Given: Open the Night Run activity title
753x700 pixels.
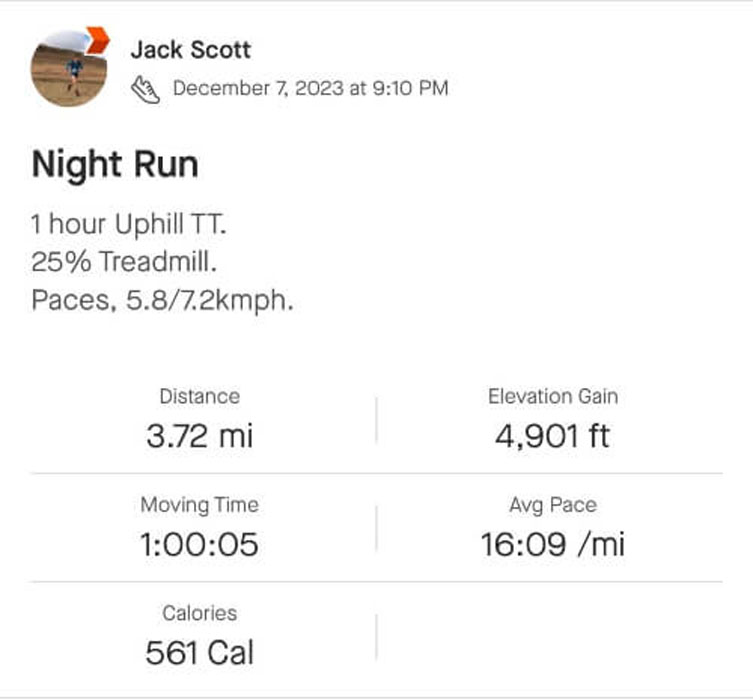Looking at the screenshot, I should 115,164.
